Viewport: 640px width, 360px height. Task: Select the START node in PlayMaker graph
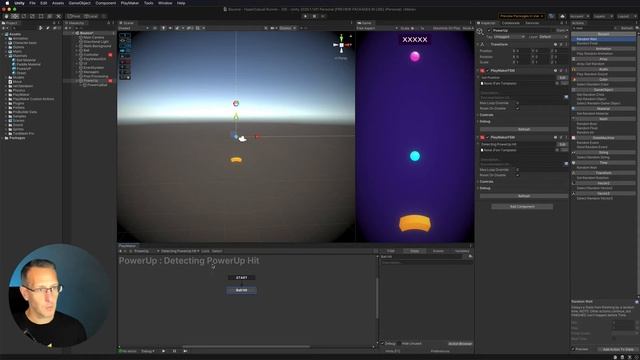pos(242,278)
